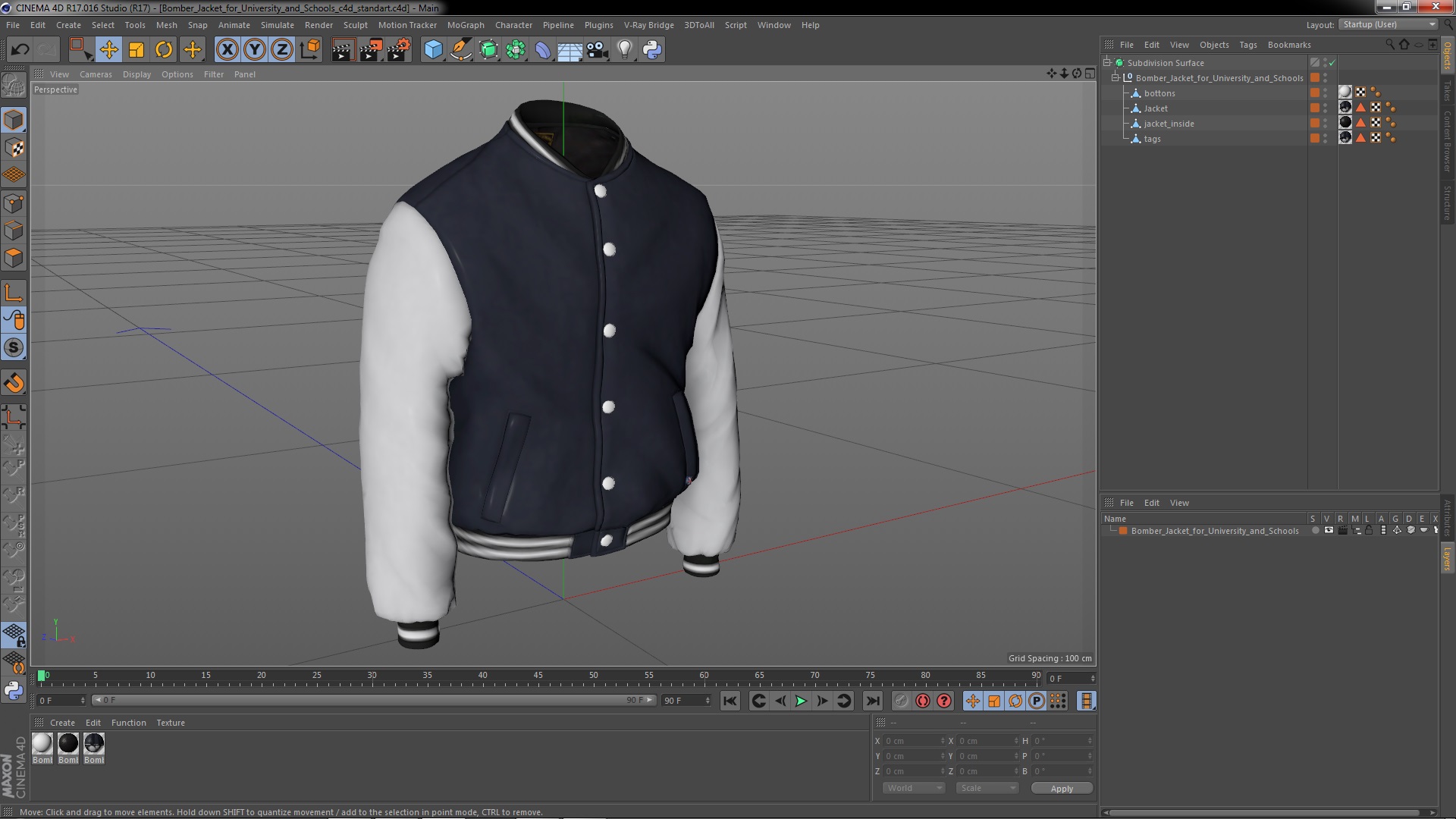Open the V-Ray Bridge menu

coord(648,25)
